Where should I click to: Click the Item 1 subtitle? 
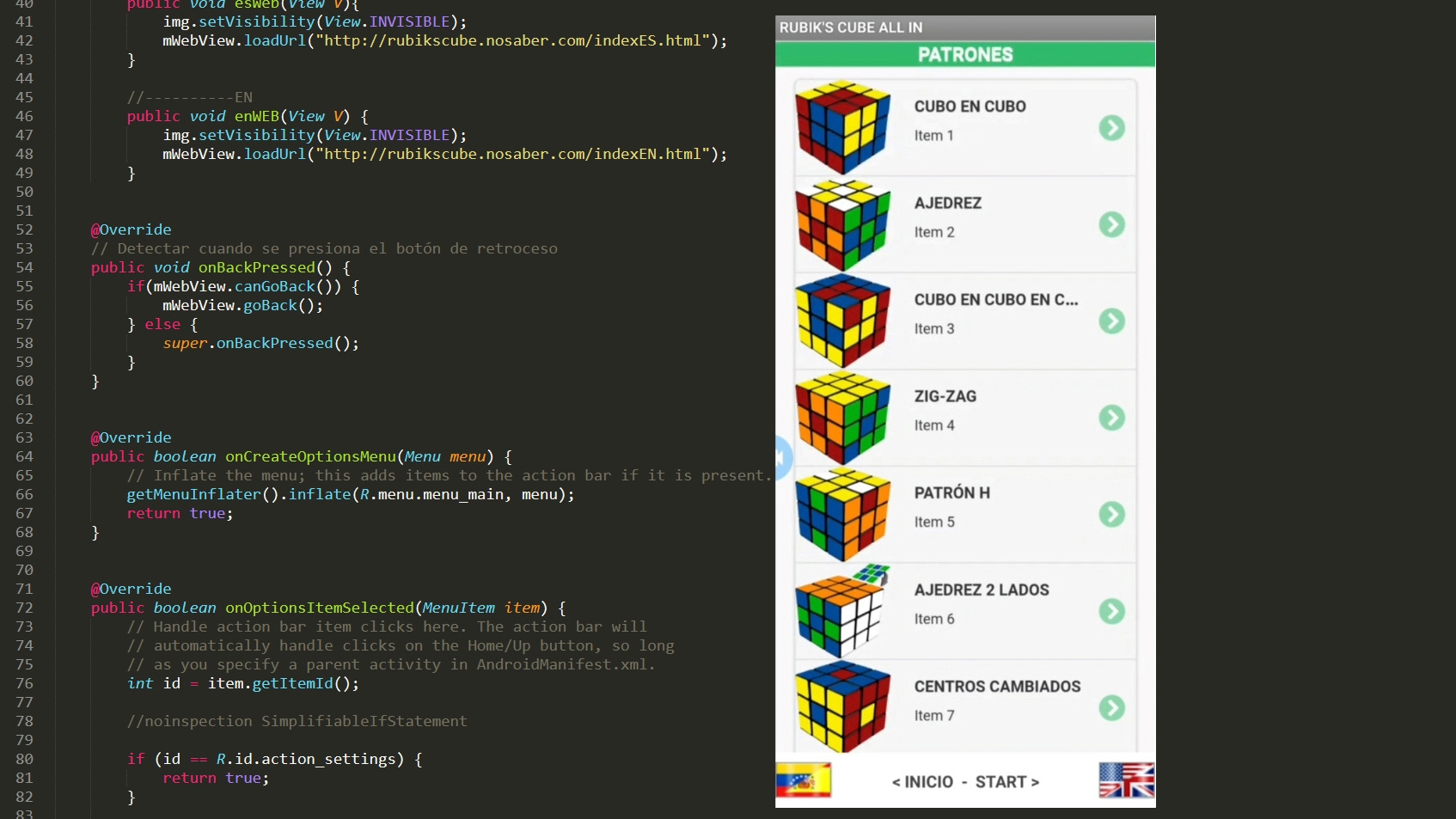(933, 136)
